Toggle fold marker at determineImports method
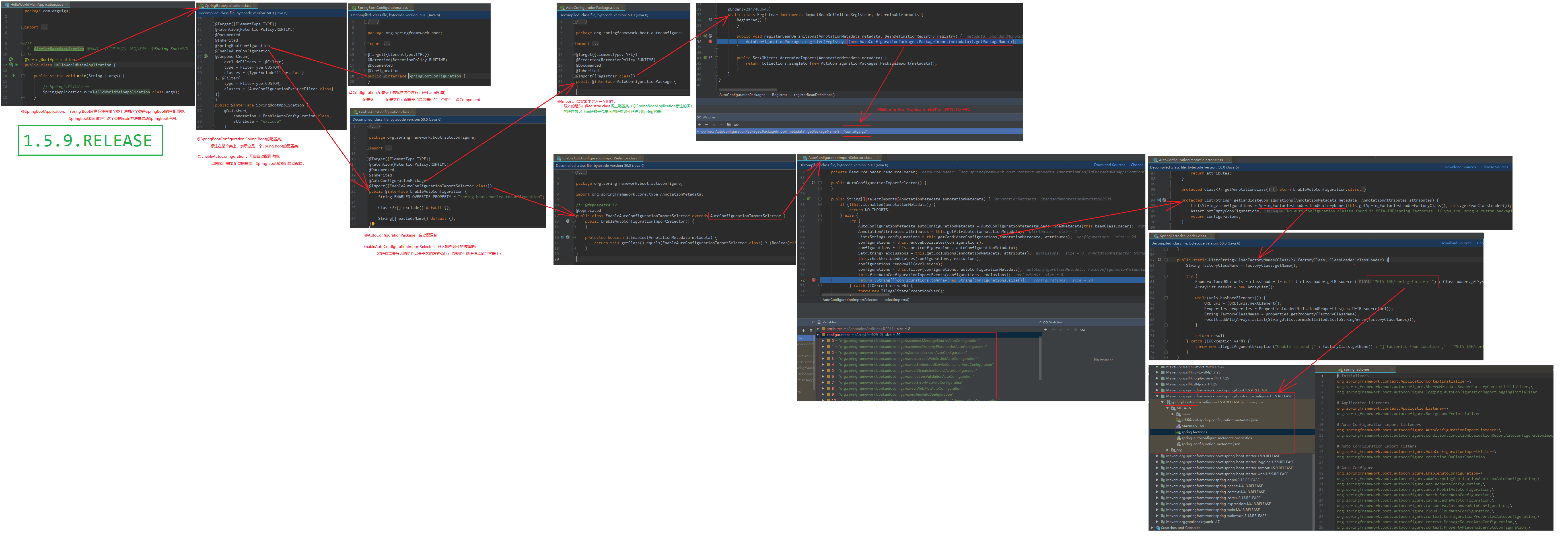Screen dimensions: 1568x538 click(x=717, y=58)
